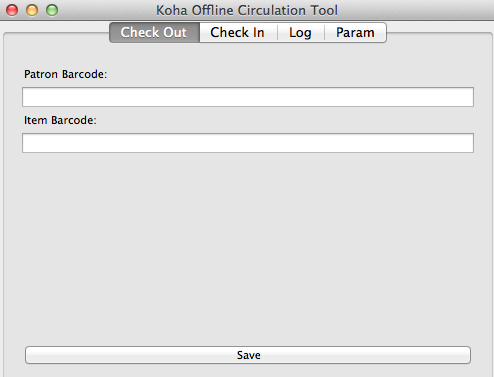Zoom window using the green button
Image resolution: width=494 pixels, height=377 pixels.
click(x=52, y=10)
